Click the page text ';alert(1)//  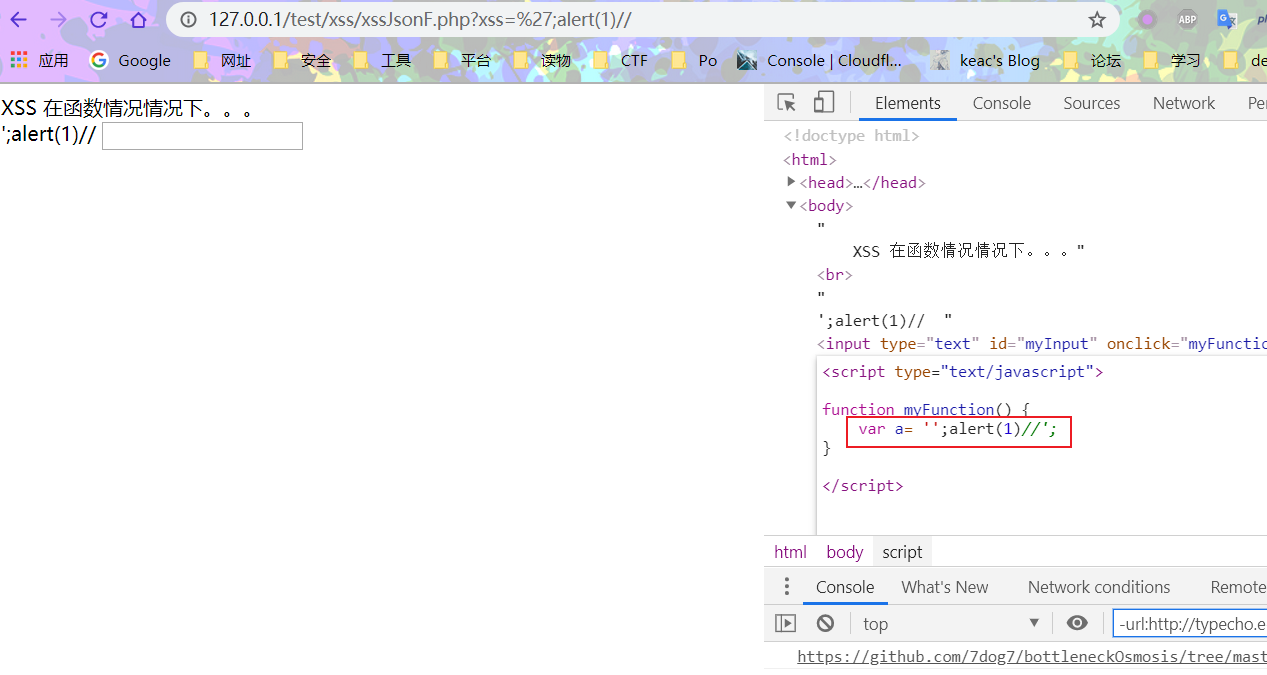pos(49,136)
